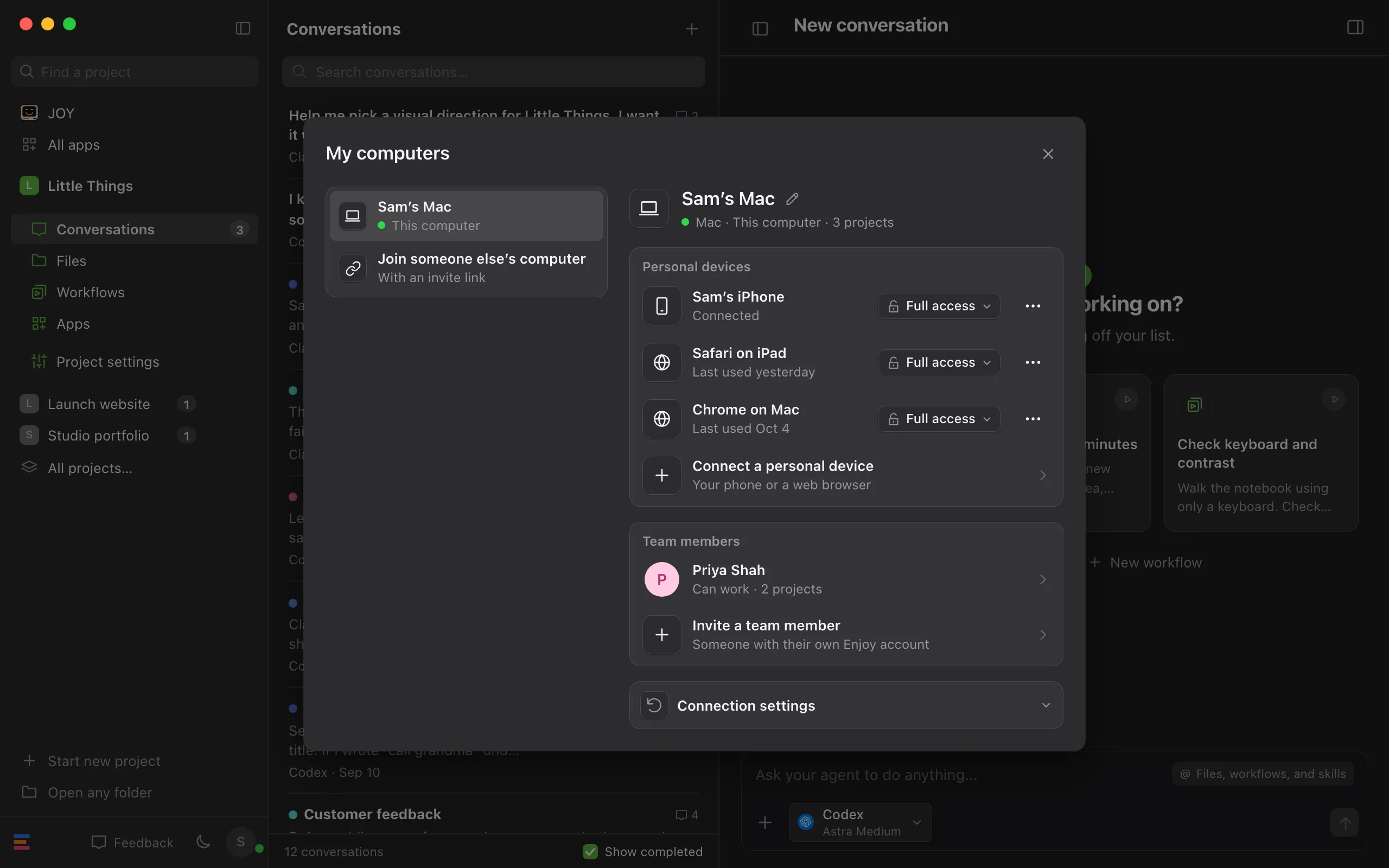Expand Connection settings section
The image size is (1389, 868).
pyautogui.click(x=846, y=705)
